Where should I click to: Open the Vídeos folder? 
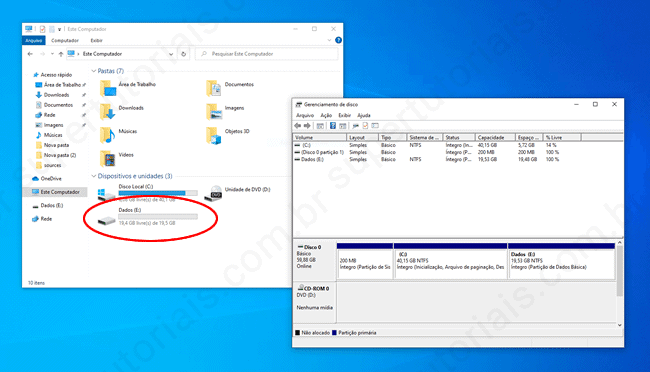coord(117,159)
